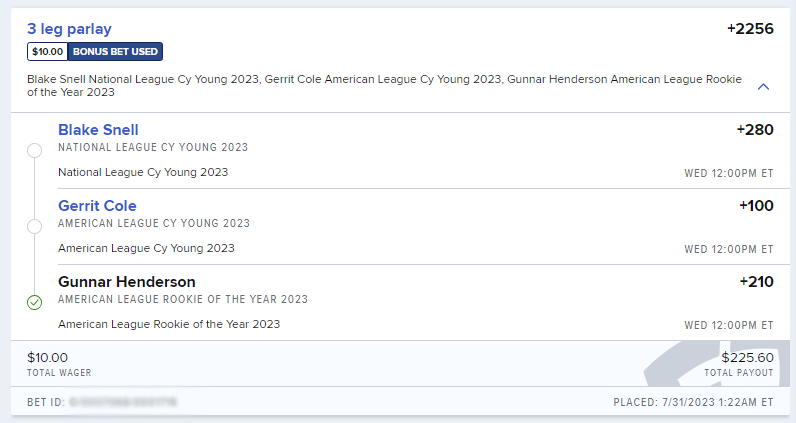Click the blurred BET ID number
This screenshot has height=423, width=796.
click(x=123, y=402)
